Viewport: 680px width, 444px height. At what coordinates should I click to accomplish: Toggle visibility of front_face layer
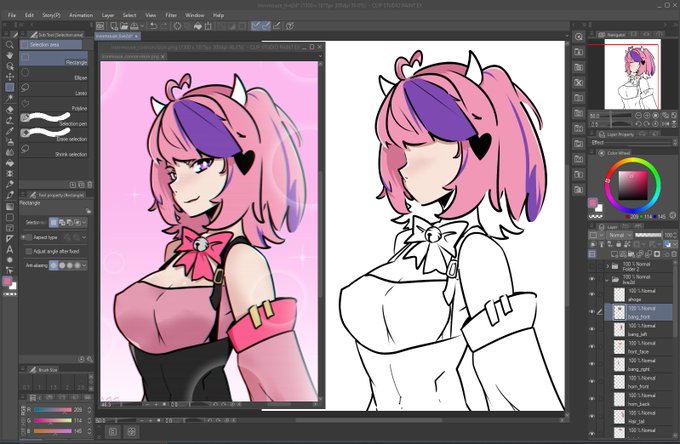tap(592, 347)
